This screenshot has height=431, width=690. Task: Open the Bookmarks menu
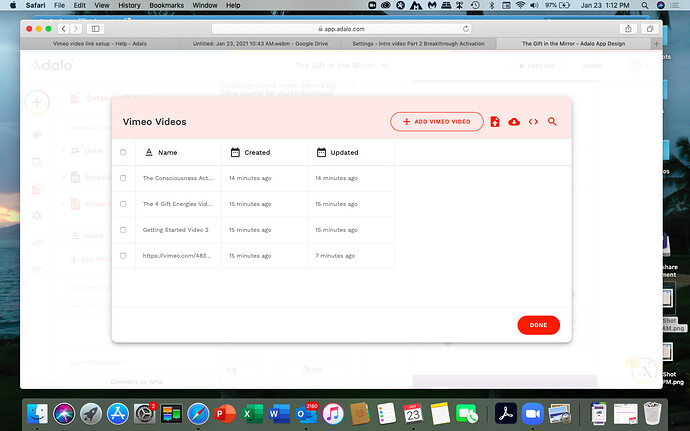click(x=166, y=5)
